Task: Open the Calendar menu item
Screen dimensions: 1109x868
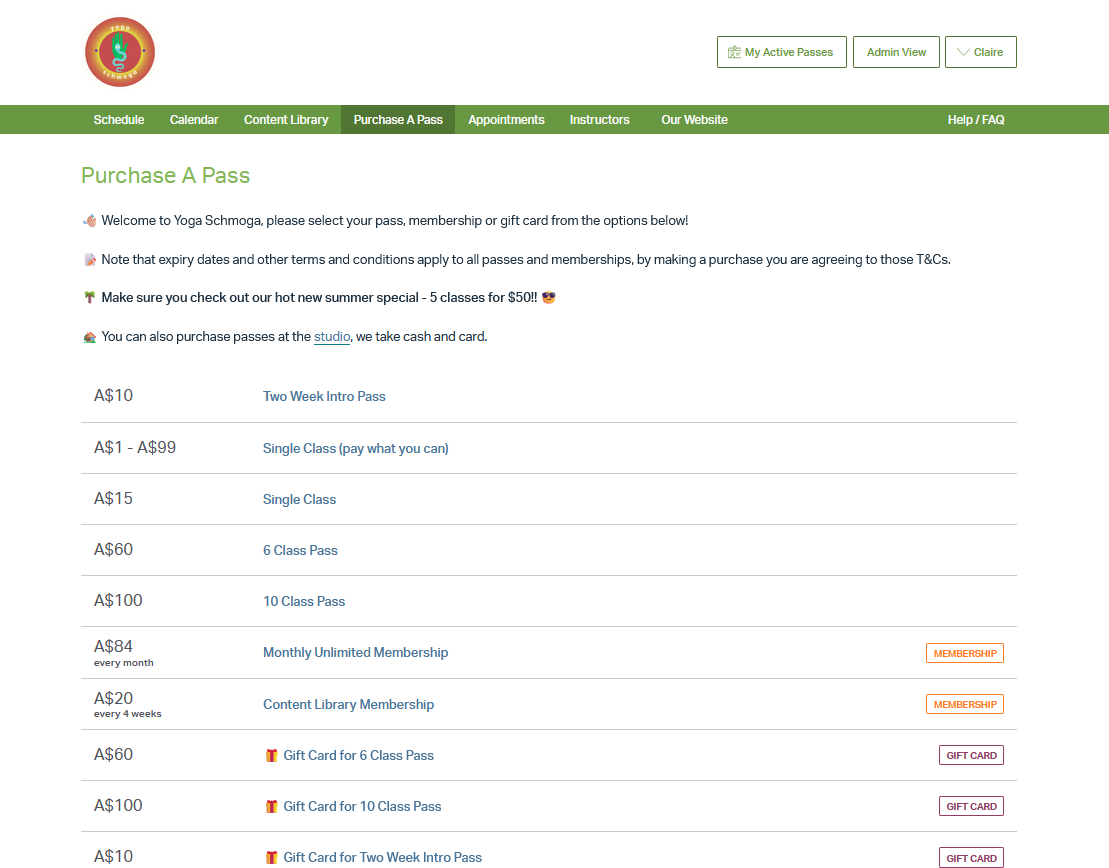Action: pos(194,119)
